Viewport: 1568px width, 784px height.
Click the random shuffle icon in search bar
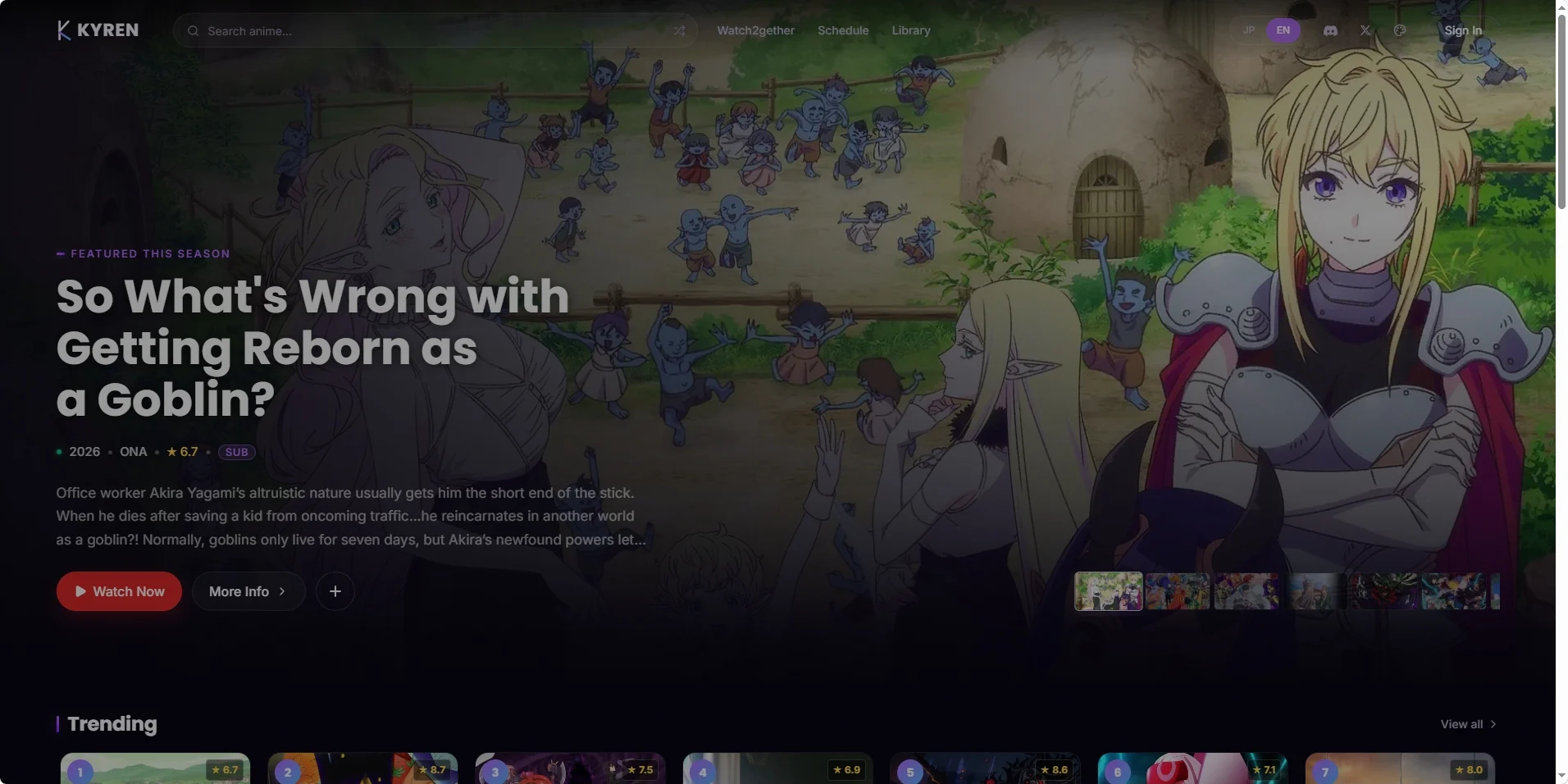tap(679, 31)
